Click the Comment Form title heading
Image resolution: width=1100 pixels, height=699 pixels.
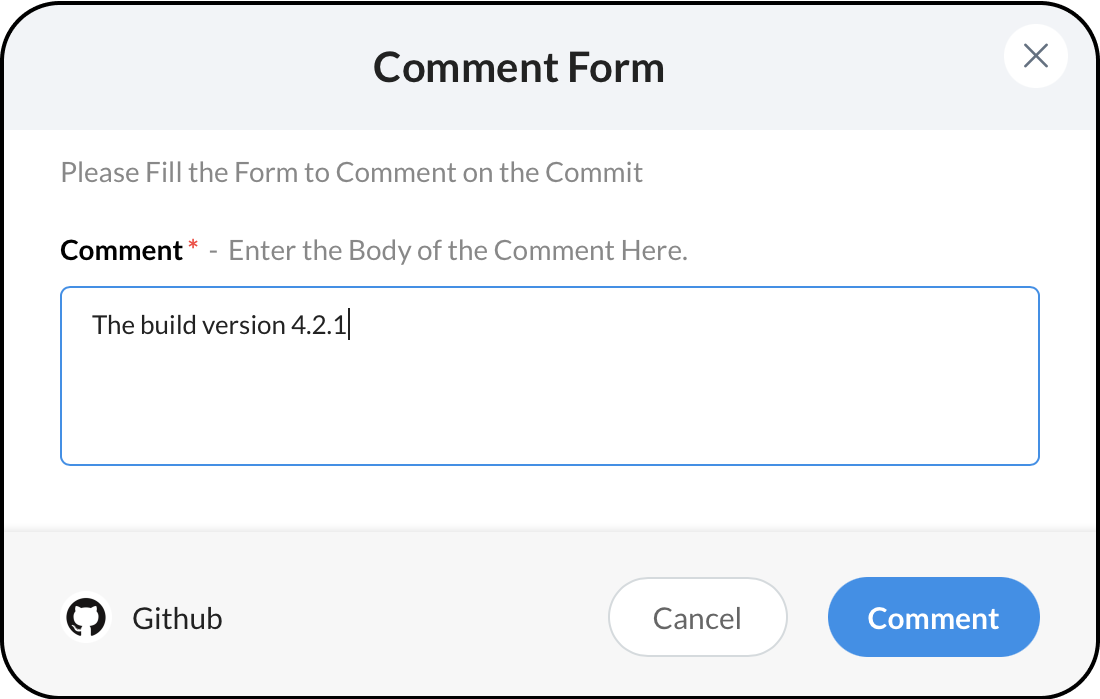coord(518,68)
